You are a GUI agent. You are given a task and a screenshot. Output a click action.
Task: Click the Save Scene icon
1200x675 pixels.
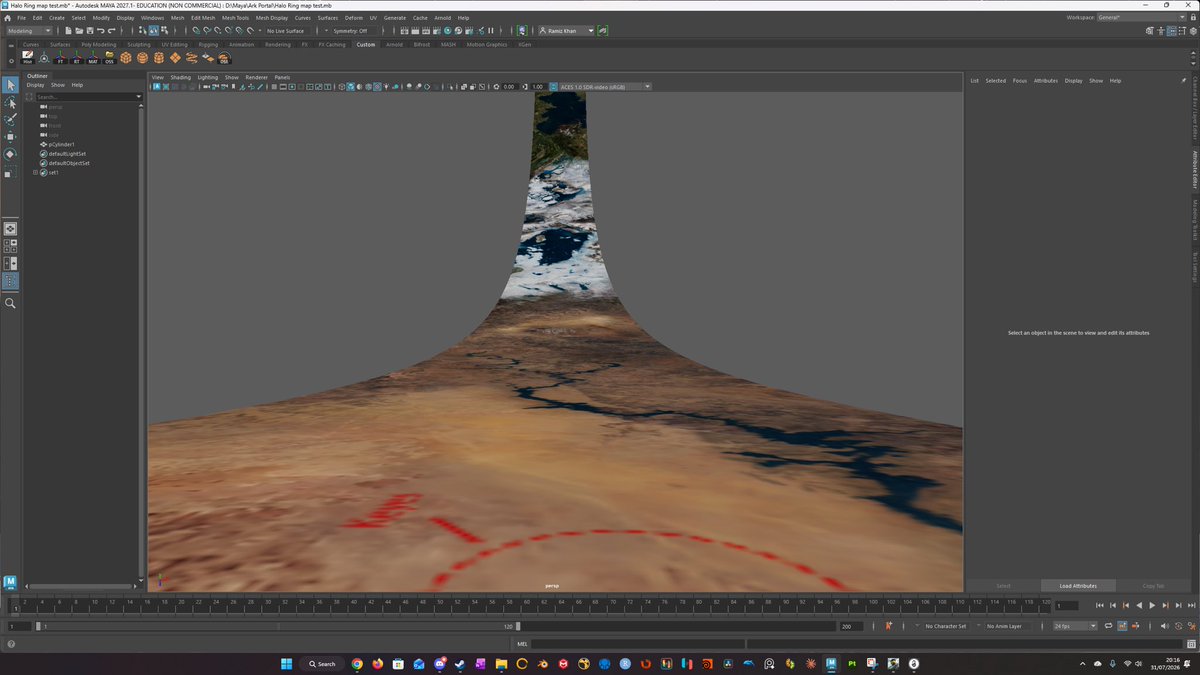89,31
